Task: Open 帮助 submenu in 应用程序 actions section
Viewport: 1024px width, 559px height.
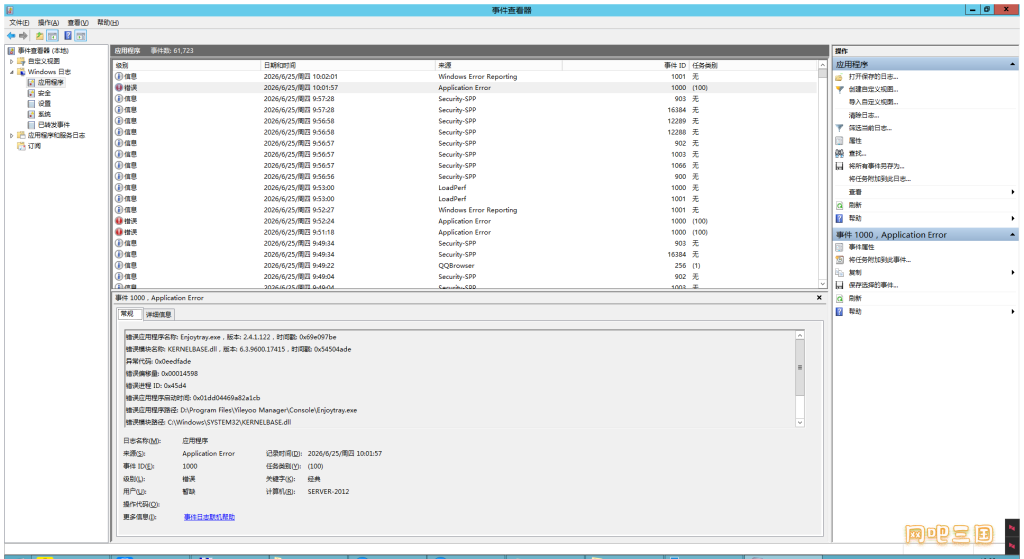Action: click(855, 218)
